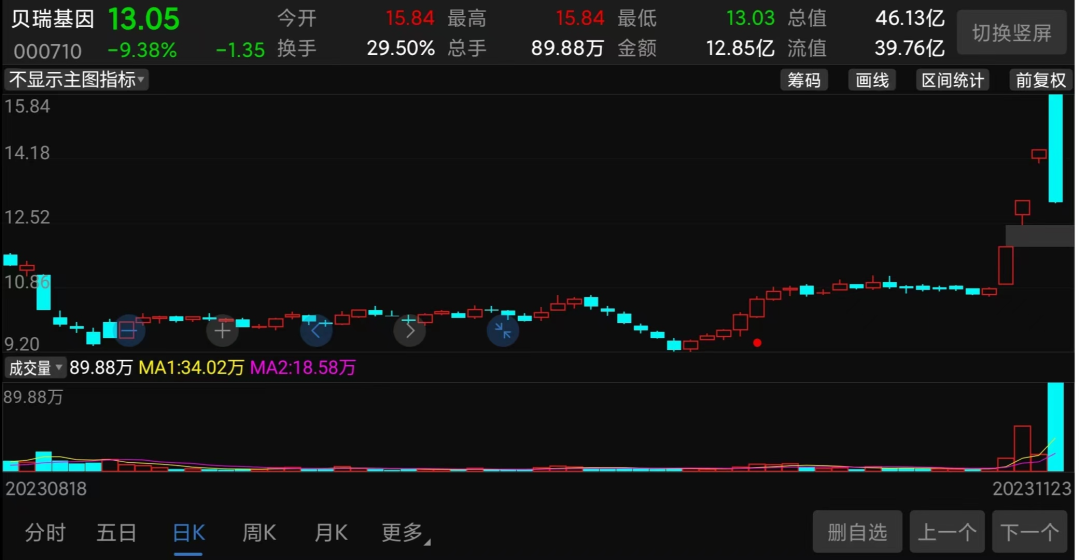Click the end date 20231123
The height and width of the screenshot is (560, 1080).
[x=1032, y=489]
